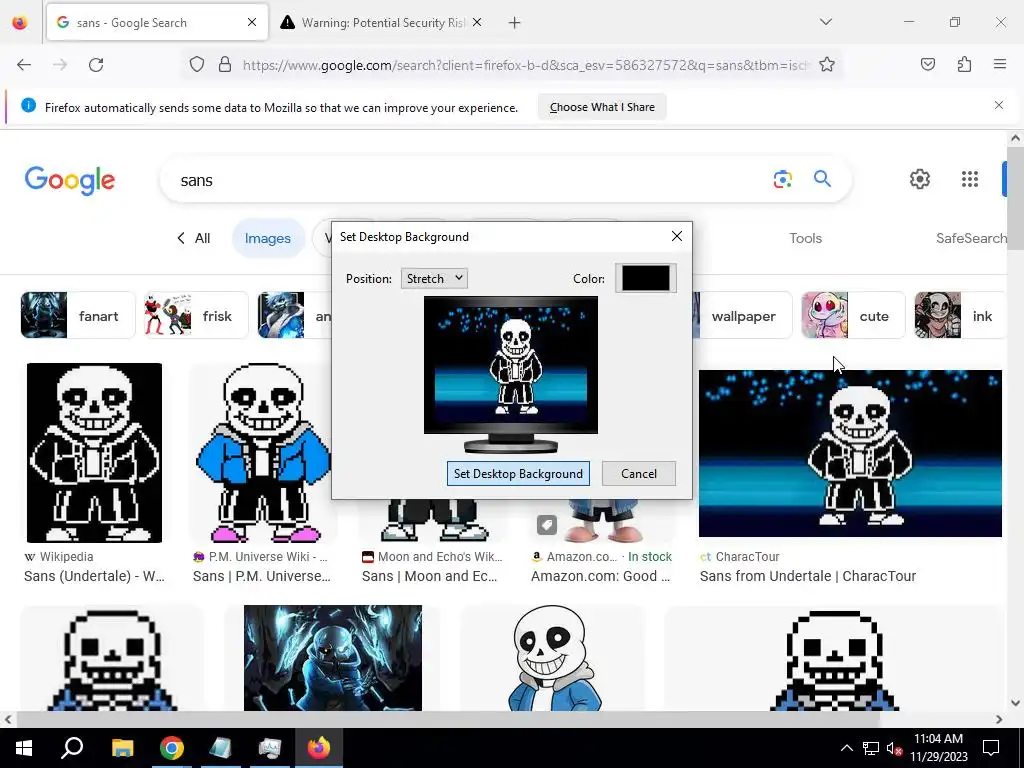This screenshot has height=768, width=1024.
Task: Dismiss the Firefox data sharing notification bar
Action: point(999,105)
